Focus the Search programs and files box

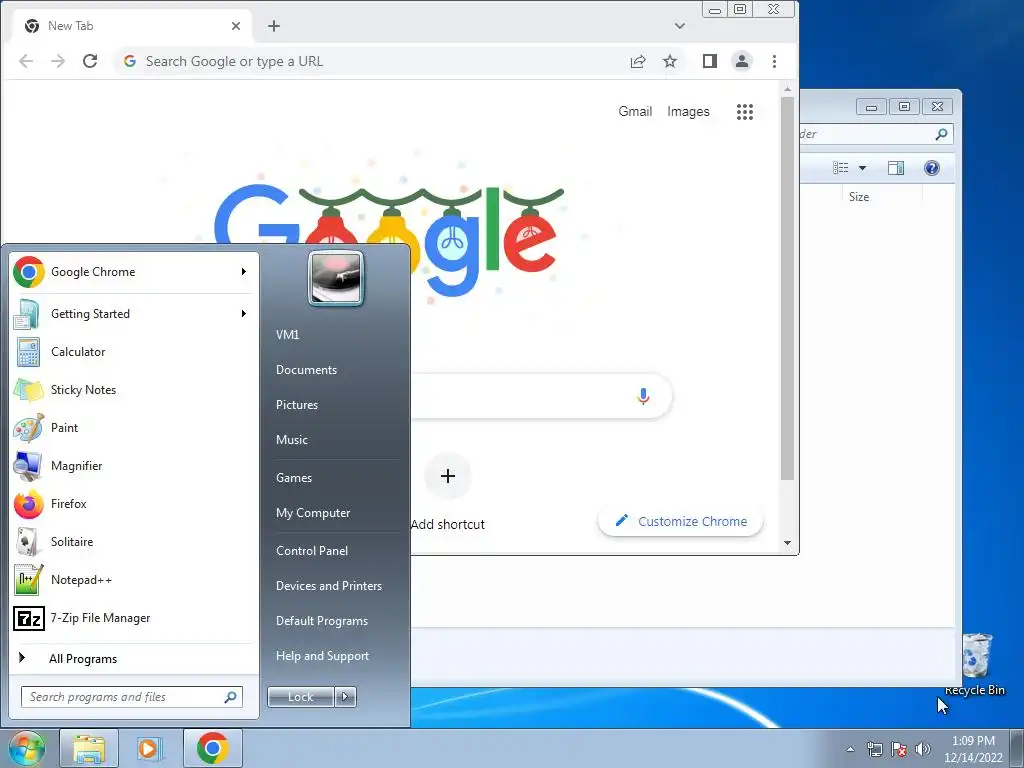(131, 697)
